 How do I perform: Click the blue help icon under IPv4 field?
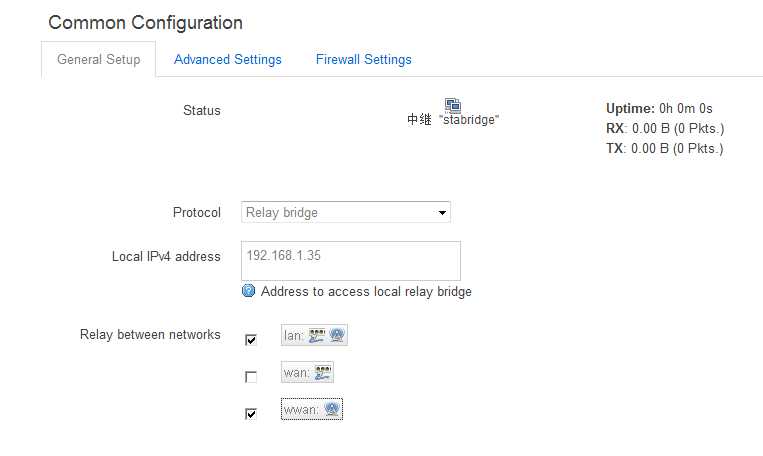[x=248, y=291]
